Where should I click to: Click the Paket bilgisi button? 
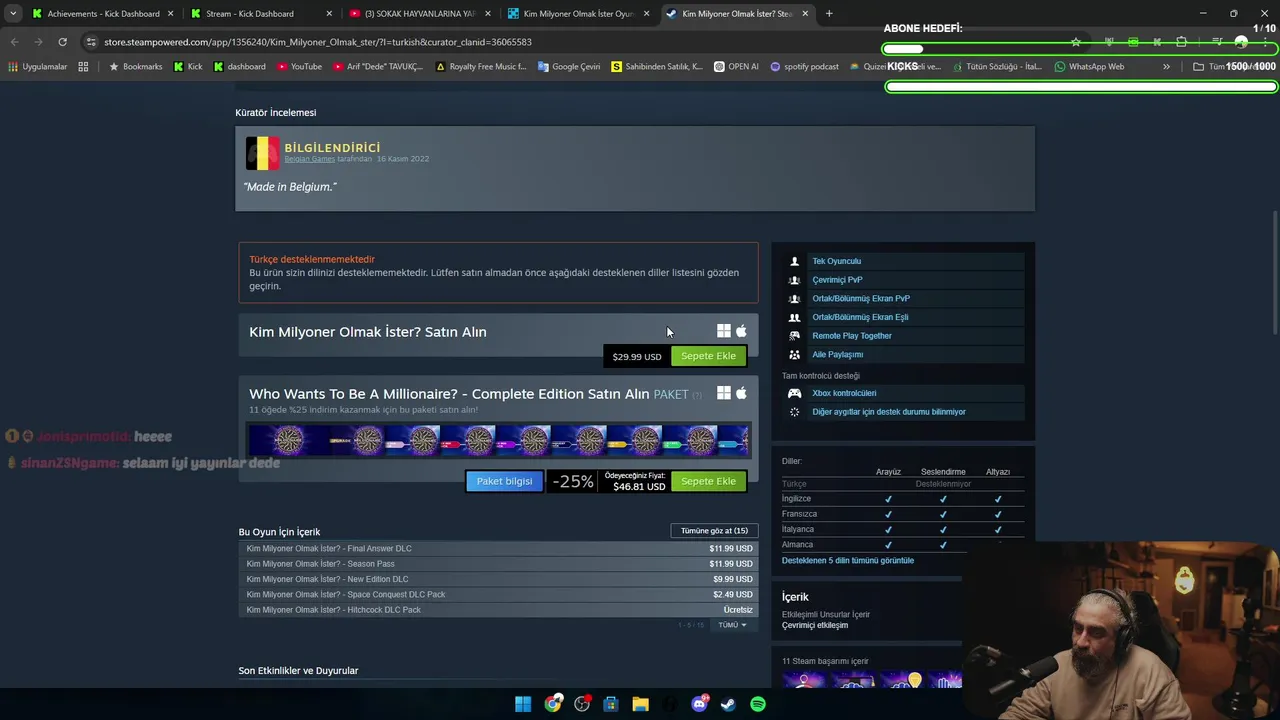click(x=504, y=481)
